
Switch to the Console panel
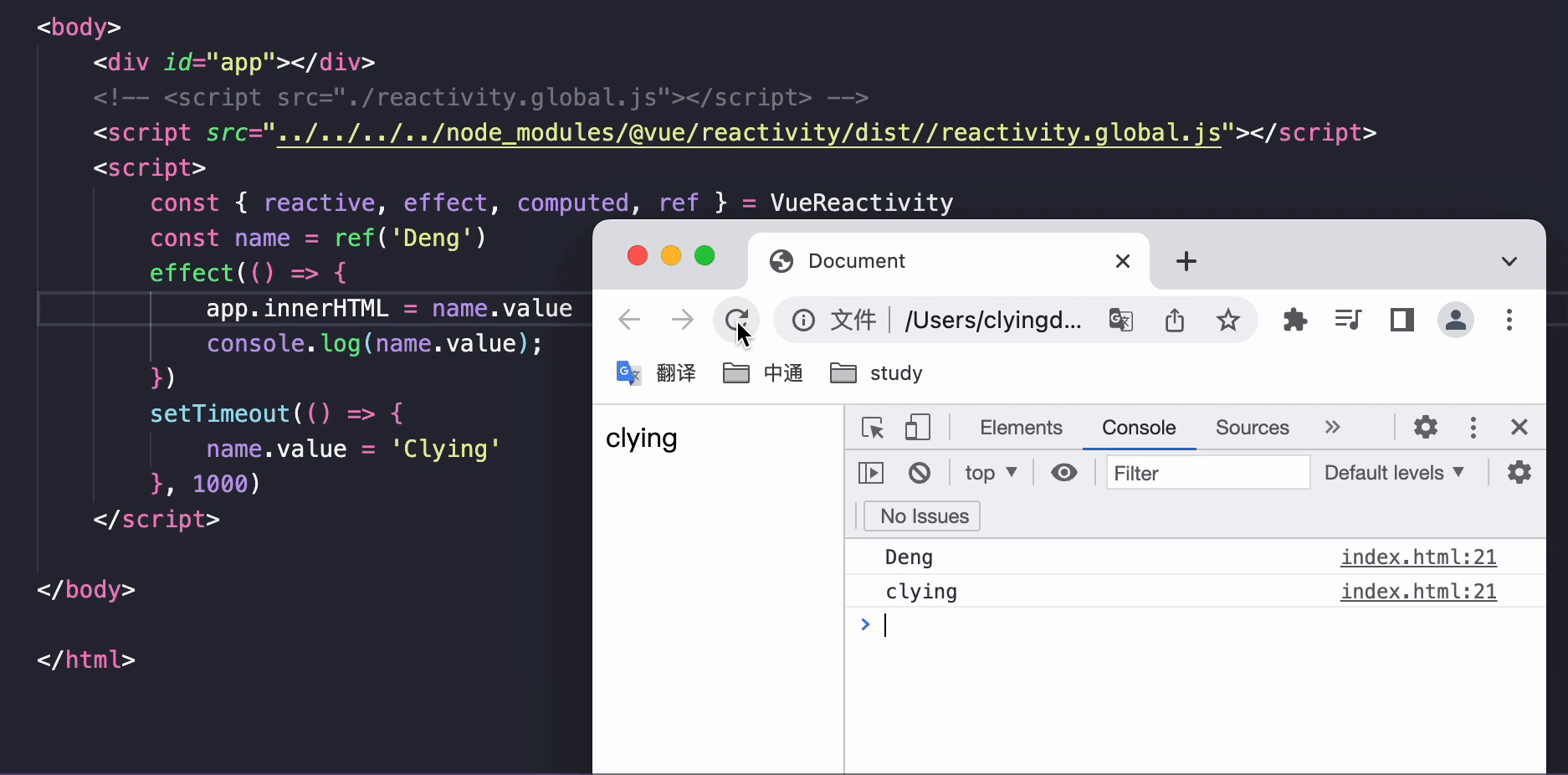click(x=1139, y=428)
